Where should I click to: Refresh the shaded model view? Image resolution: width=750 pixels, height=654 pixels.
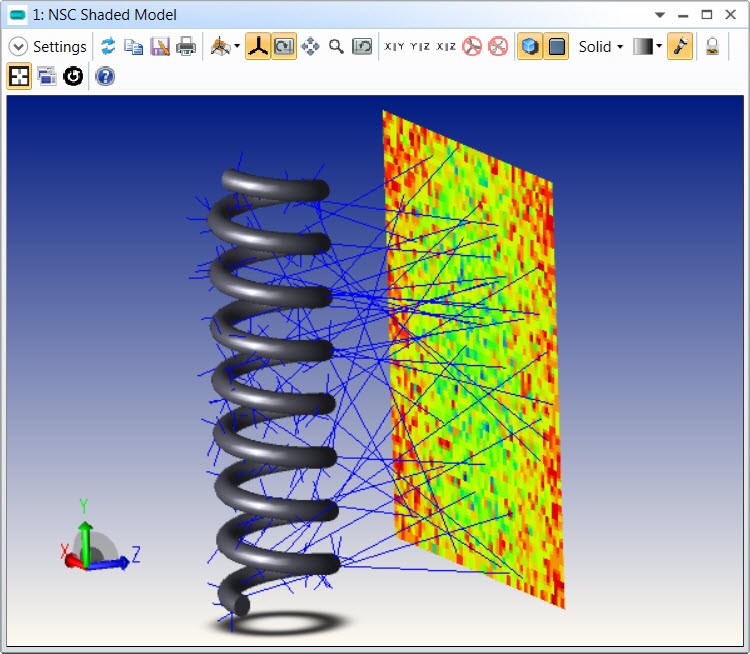tap(108, 46)
